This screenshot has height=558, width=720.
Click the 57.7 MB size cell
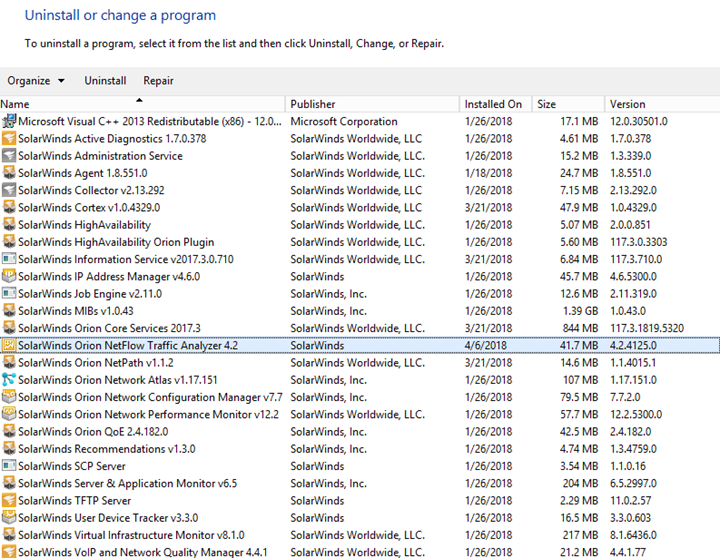point(579,414)
